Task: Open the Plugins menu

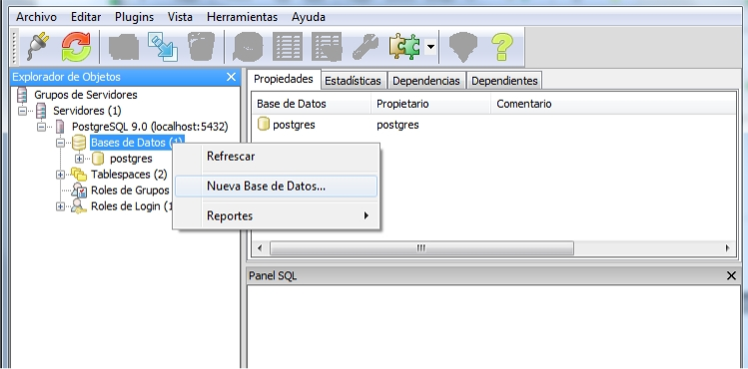Action: pyautogui.click(x=134, y=17)
